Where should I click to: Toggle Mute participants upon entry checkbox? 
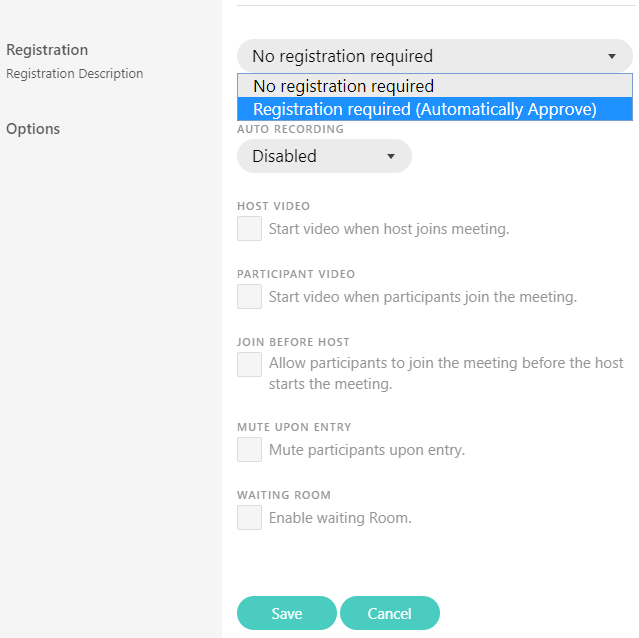(x=249, y=449)
